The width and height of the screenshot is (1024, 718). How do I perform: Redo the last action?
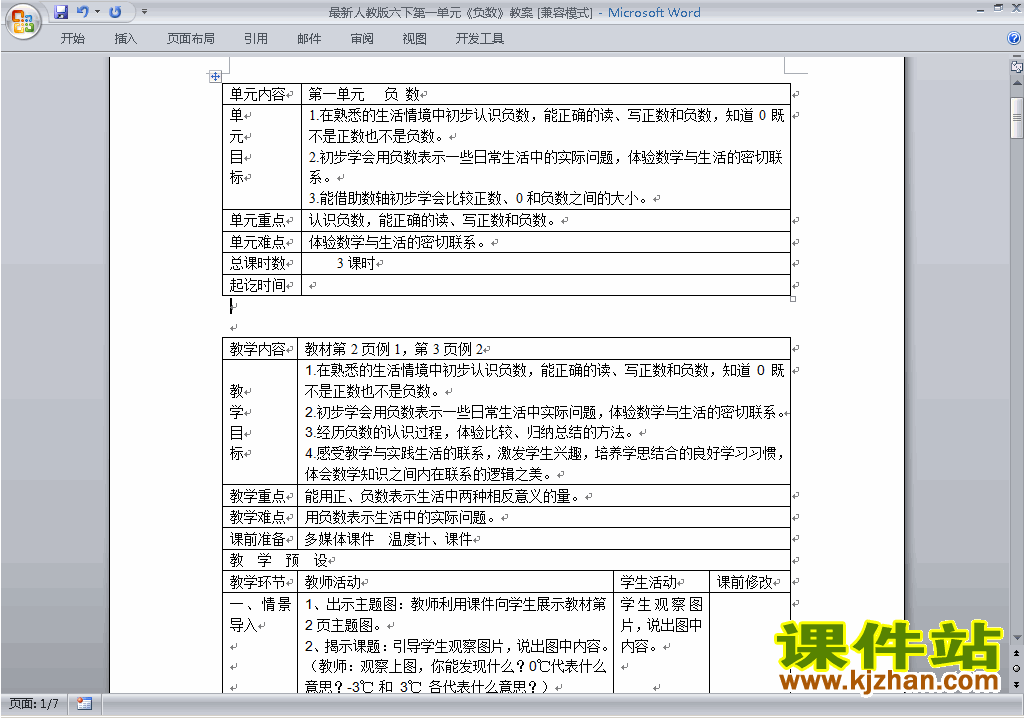[116, 12]
